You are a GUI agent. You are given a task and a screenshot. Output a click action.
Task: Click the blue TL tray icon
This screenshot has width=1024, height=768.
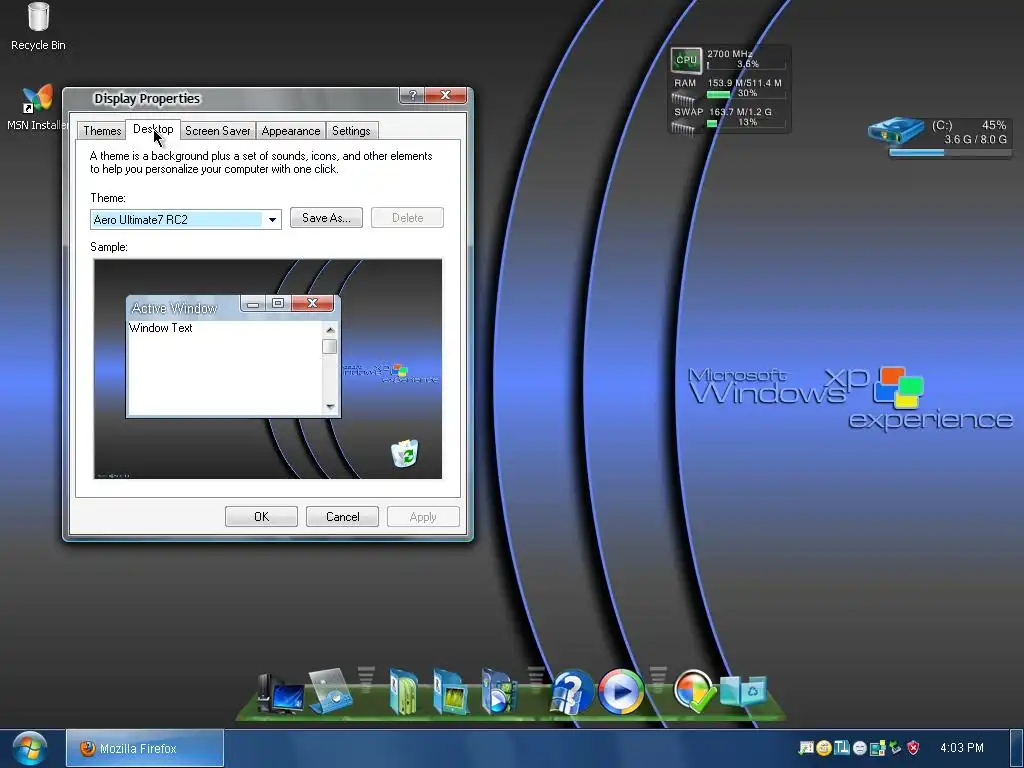[x=841, y=747]
